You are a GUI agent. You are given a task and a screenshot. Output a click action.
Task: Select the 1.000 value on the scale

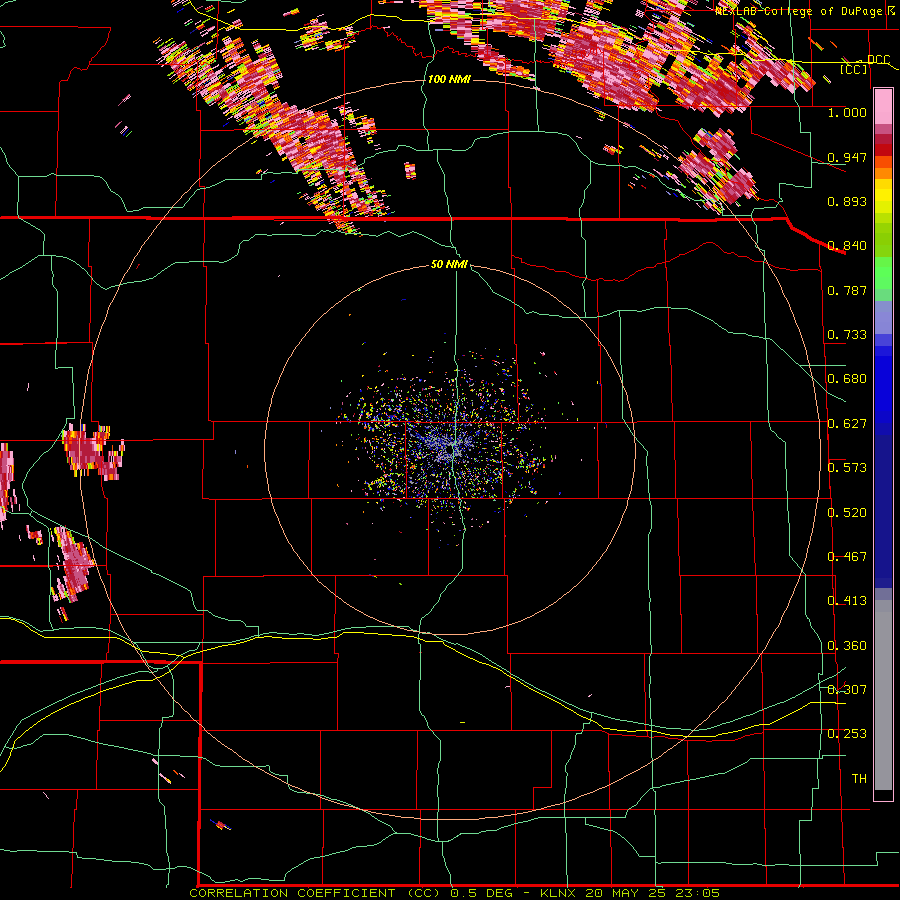point(847,112)
